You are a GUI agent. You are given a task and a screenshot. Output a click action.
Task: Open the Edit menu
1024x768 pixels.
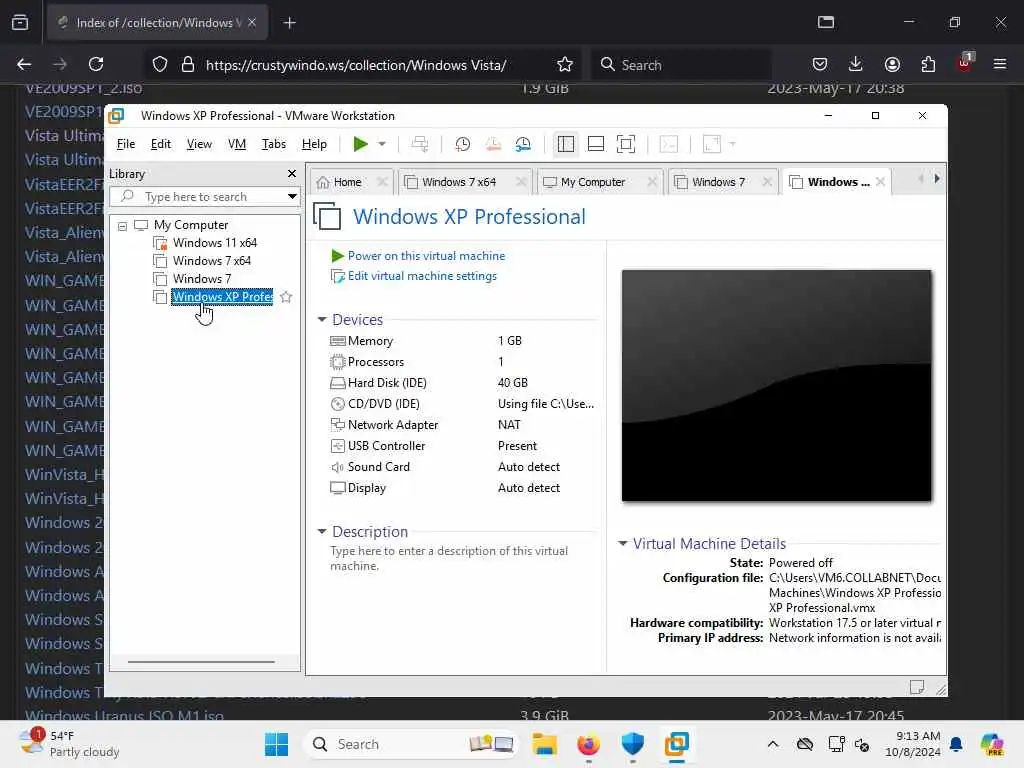point(161,144)
